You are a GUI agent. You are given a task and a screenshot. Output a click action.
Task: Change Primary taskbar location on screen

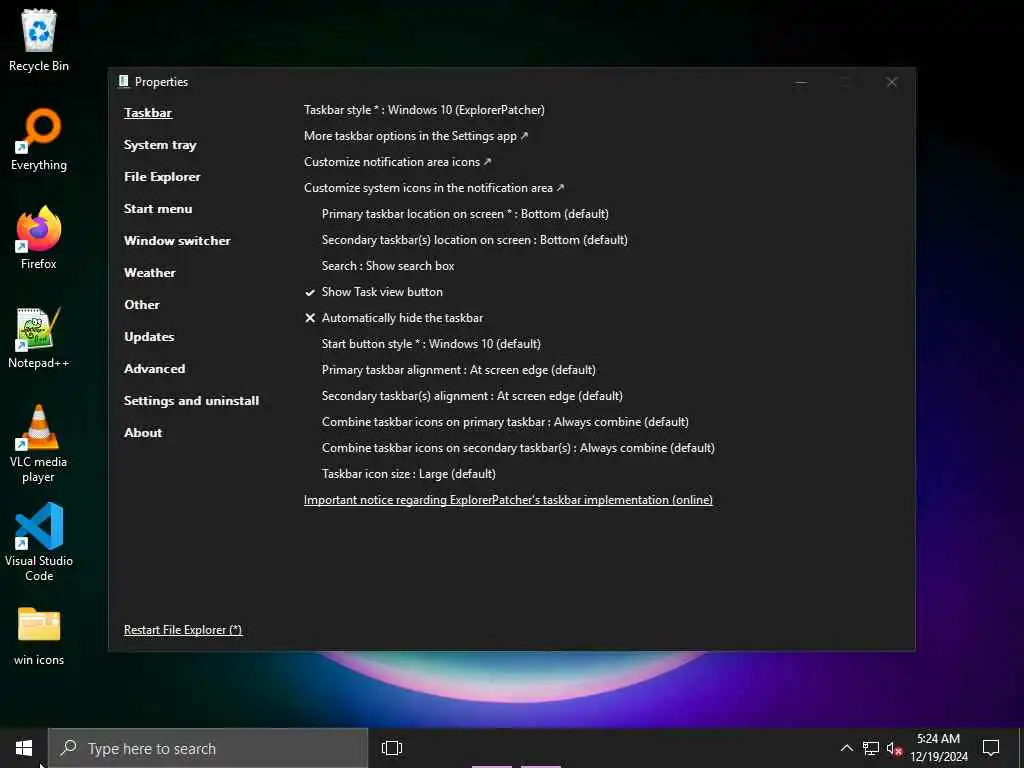pos(465,214)
